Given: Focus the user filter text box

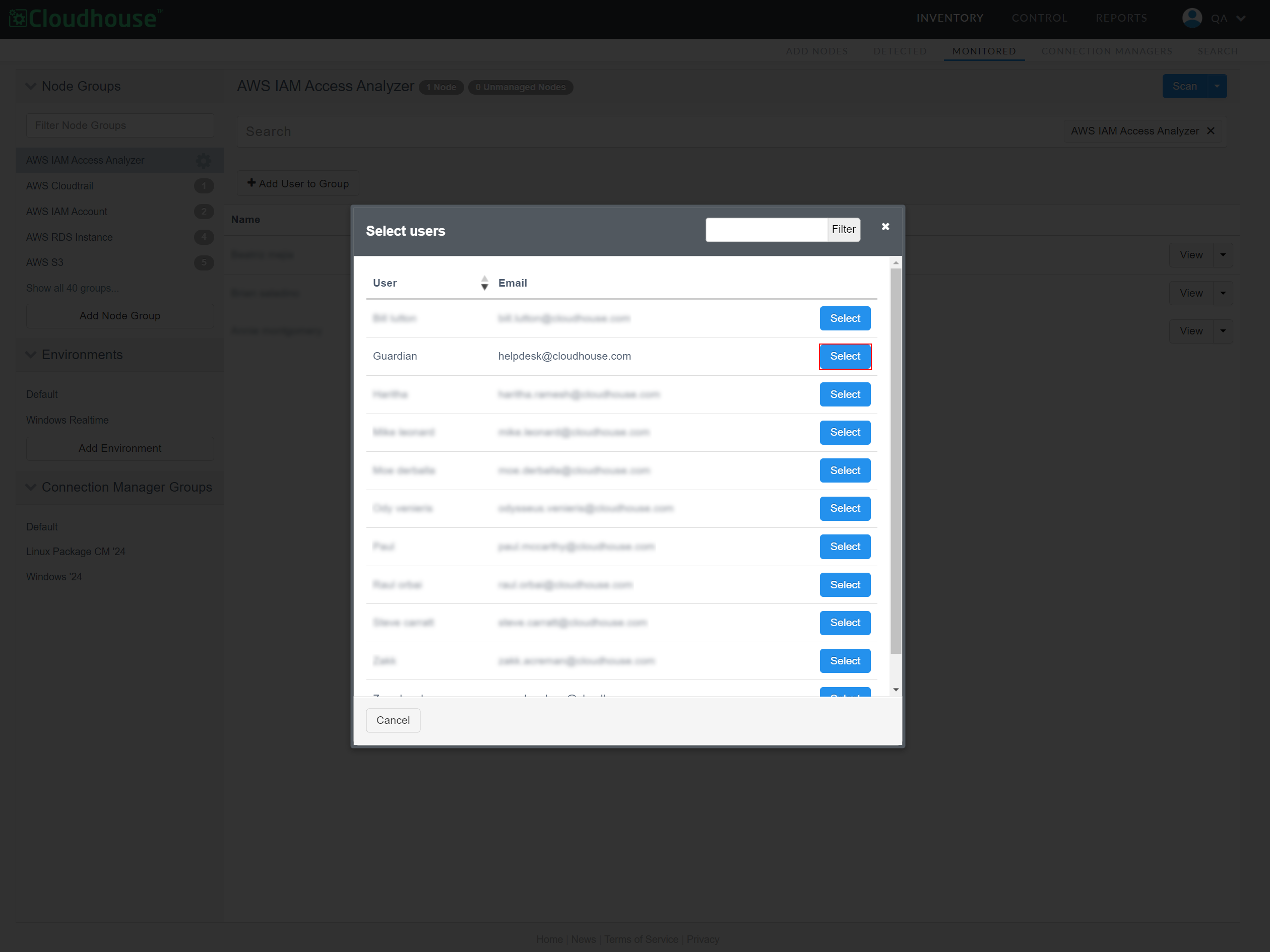Looking at the screenshot, I should [x=767, y=230].
